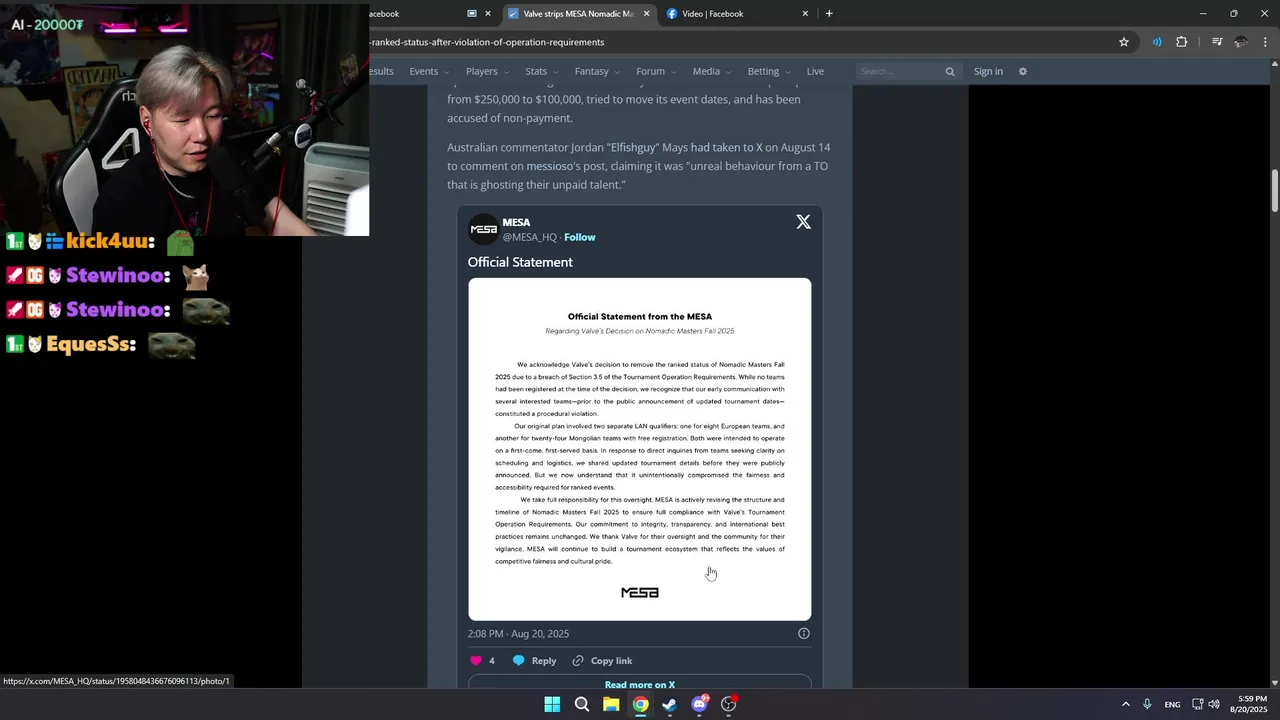The image size is (1280, 720).
Task: Open the Windows Start menu
Action: 552,704
